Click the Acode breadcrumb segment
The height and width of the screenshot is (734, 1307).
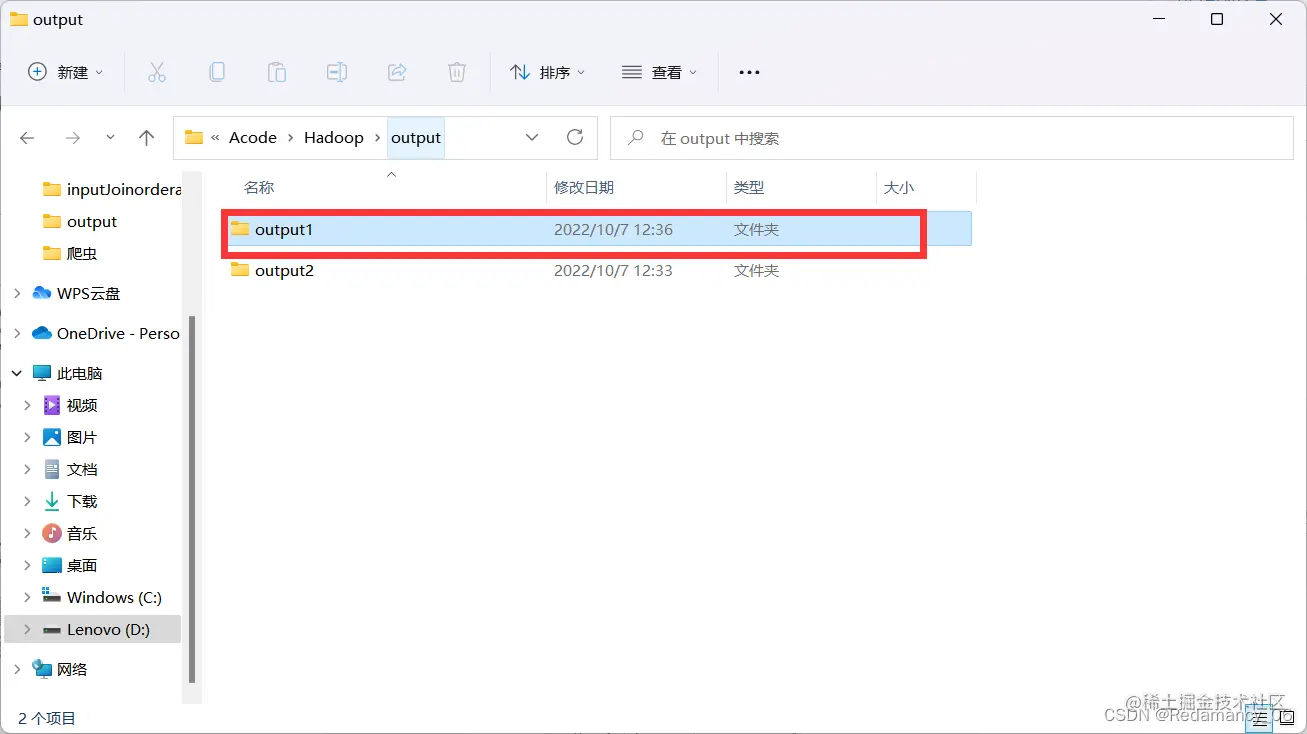click(x=253, y=138)
